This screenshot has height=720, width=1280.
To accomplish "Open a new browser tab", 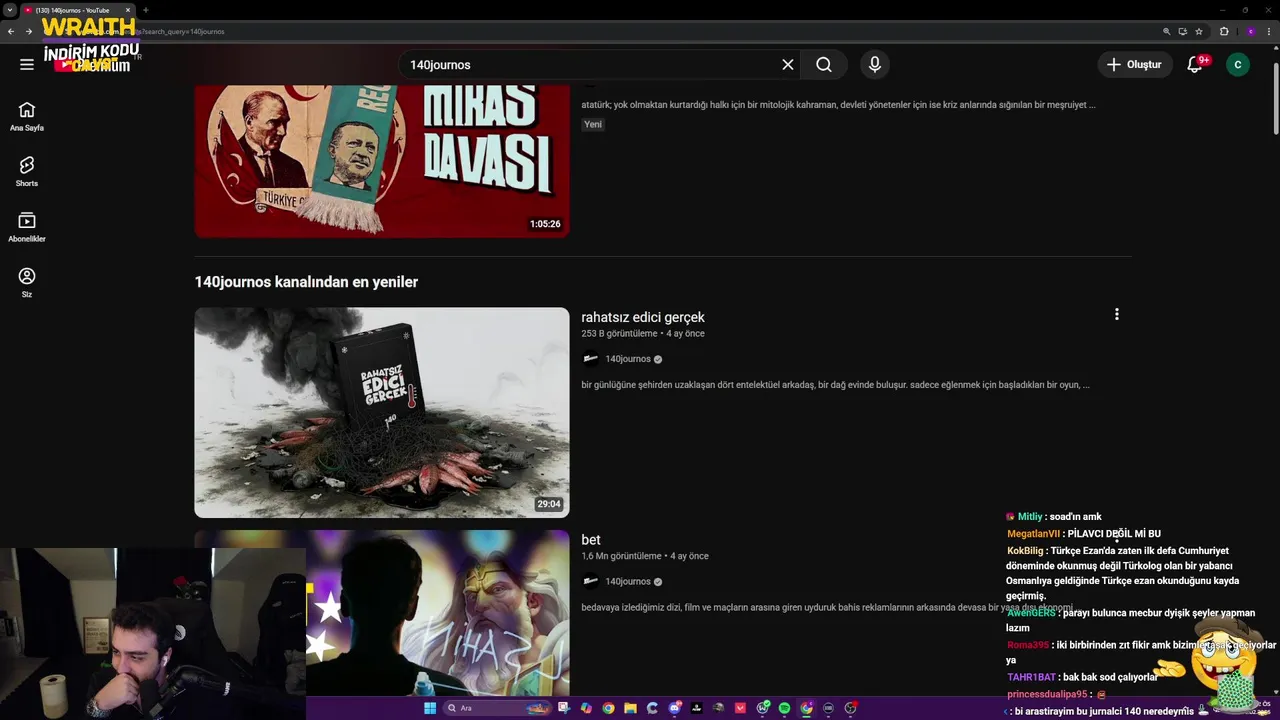I will (x=145, y=10).
